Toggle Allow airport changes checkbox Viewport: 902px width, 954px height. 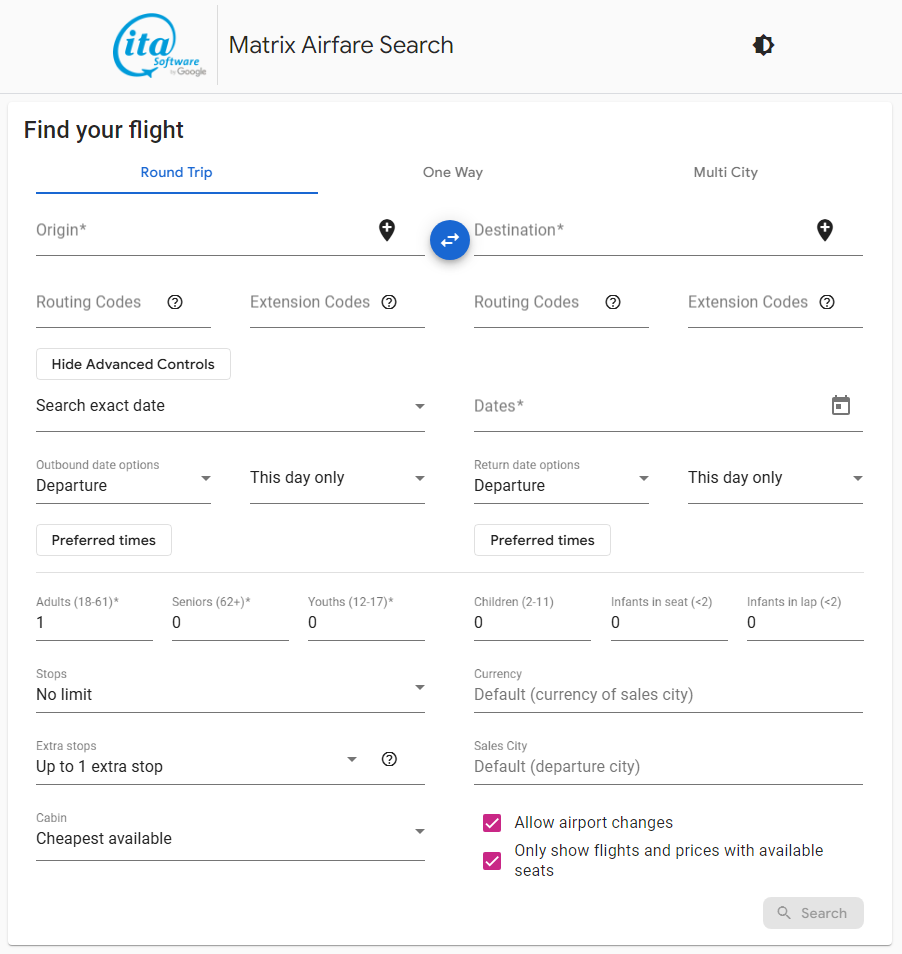(492, 823)
